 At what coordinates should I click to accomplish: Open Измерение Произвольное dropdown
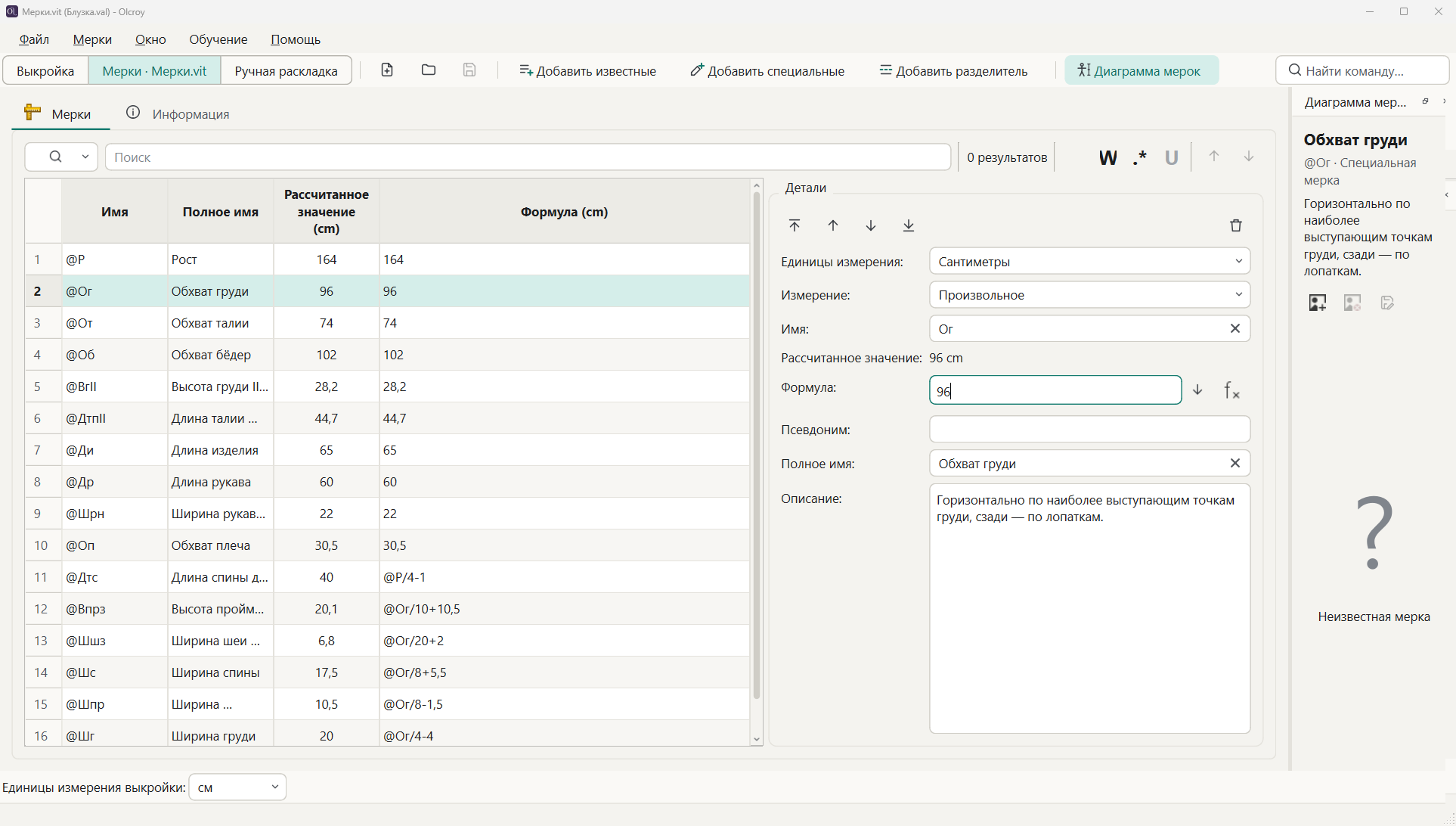coord(1089,295)
